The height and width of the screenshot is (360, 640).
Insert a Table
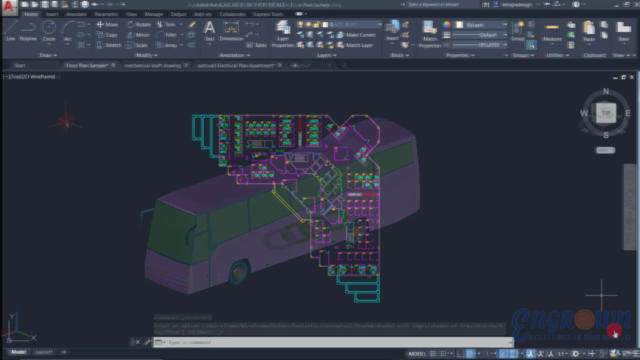[x=256, y=45]
